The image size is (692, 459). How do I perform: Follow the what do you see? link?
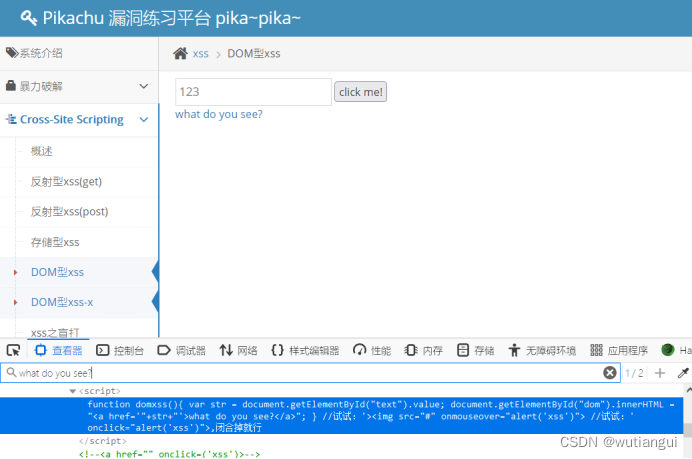coord(219,114)
